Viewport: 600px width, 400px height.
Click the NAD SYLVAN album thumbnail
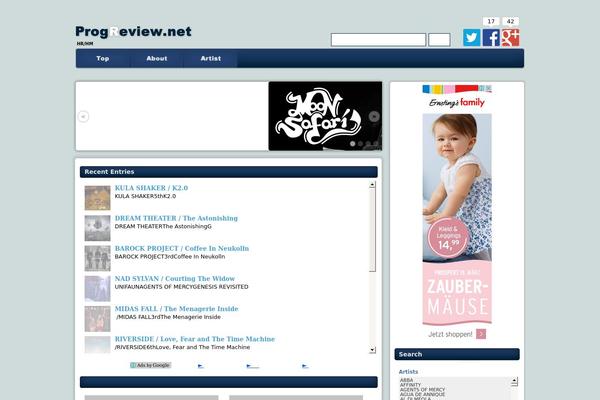pyautogui.click(x=98, y=289)
